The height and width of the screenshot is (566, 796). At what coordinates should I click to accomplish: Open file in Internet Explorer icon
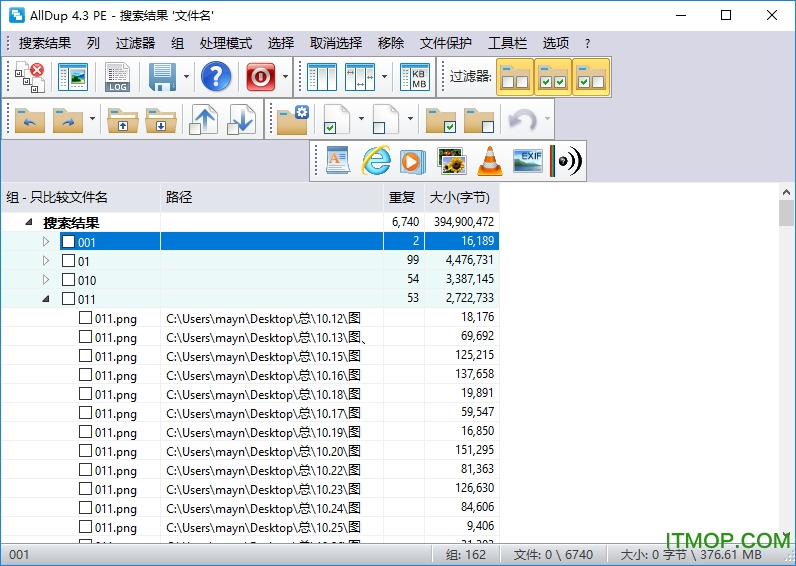pos(376,161)
